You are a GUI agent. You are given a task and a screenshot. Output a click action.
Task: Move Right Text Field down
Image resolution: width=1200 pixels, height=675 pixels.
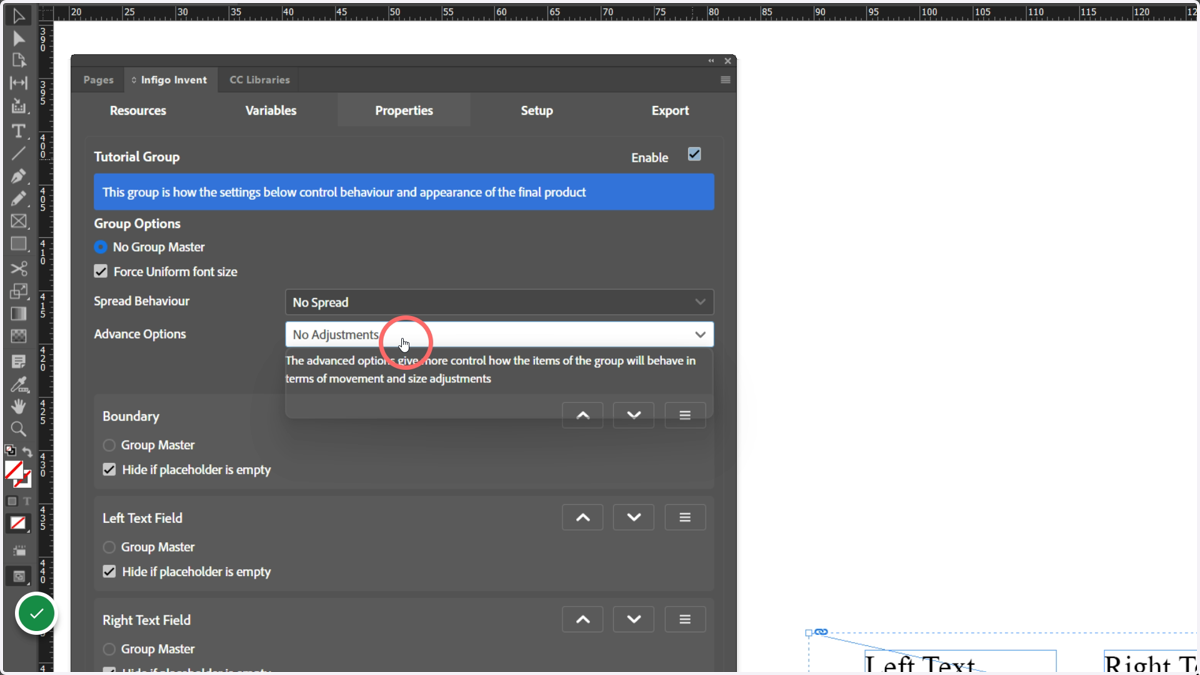click(634, 619)
